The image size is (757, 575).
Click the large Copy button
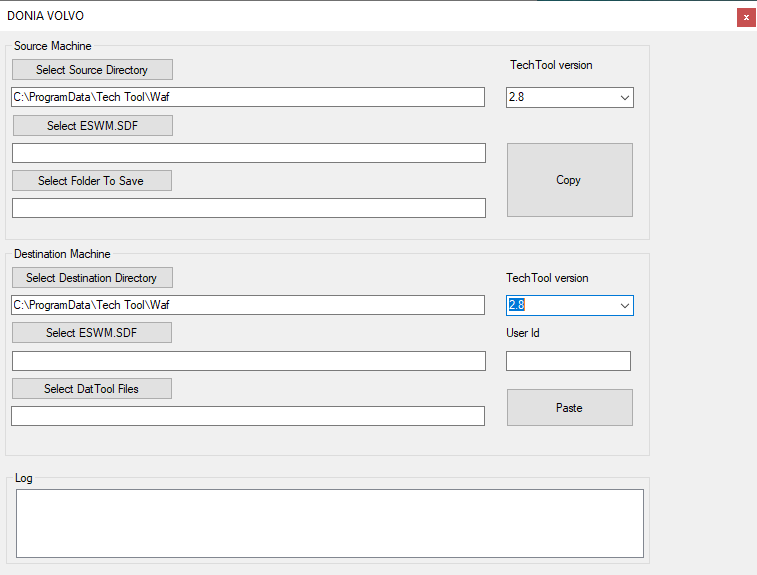(x=570, y=180)
